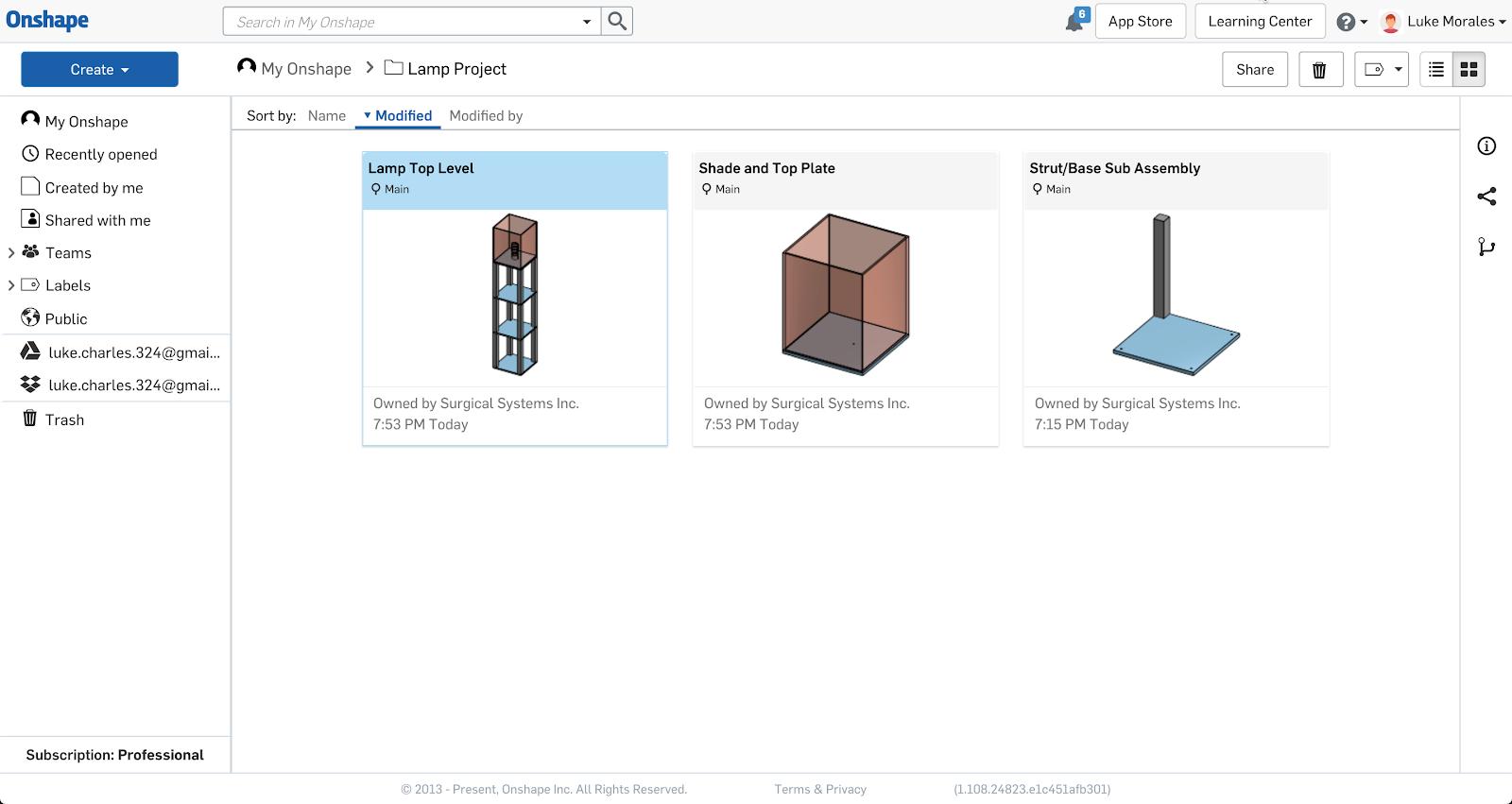The image size is (1512, 804).
Task: Open the Learning Center
Action: [x=1260, y=21]
